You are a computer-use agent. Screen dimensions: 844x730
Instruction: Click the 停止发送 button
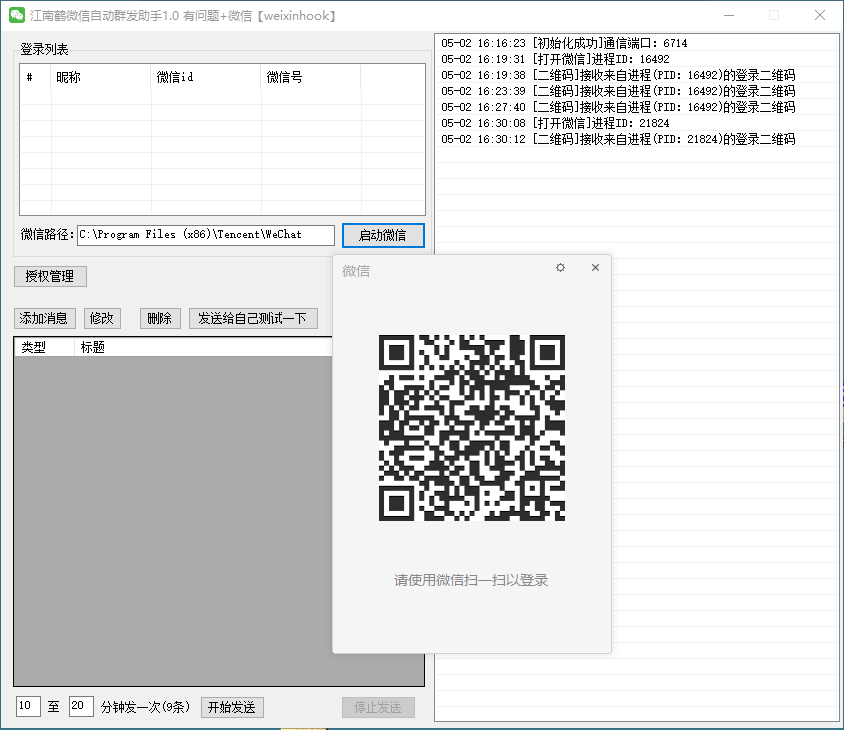pyautogui.click(x=378, y=707)
